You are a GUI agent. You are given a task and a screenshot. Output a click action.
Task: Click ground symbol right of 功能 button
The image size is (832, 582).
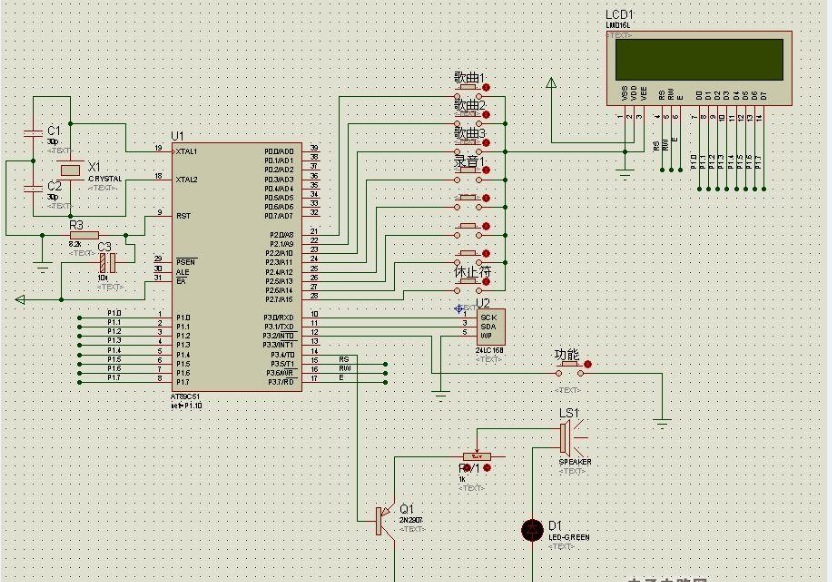(662, 423)
